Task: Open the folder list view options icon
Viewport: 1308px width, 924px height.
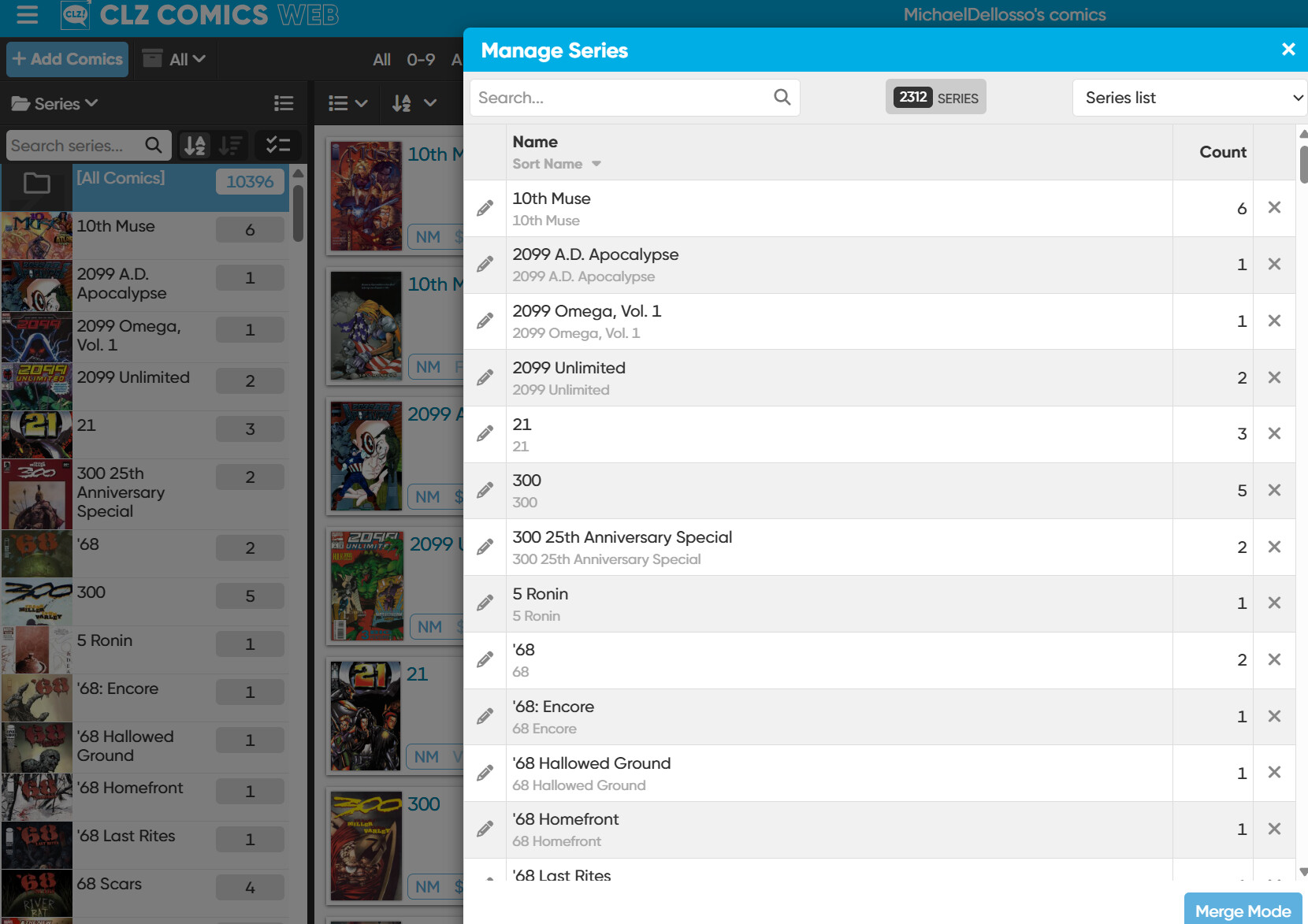Action: (284, 103)
